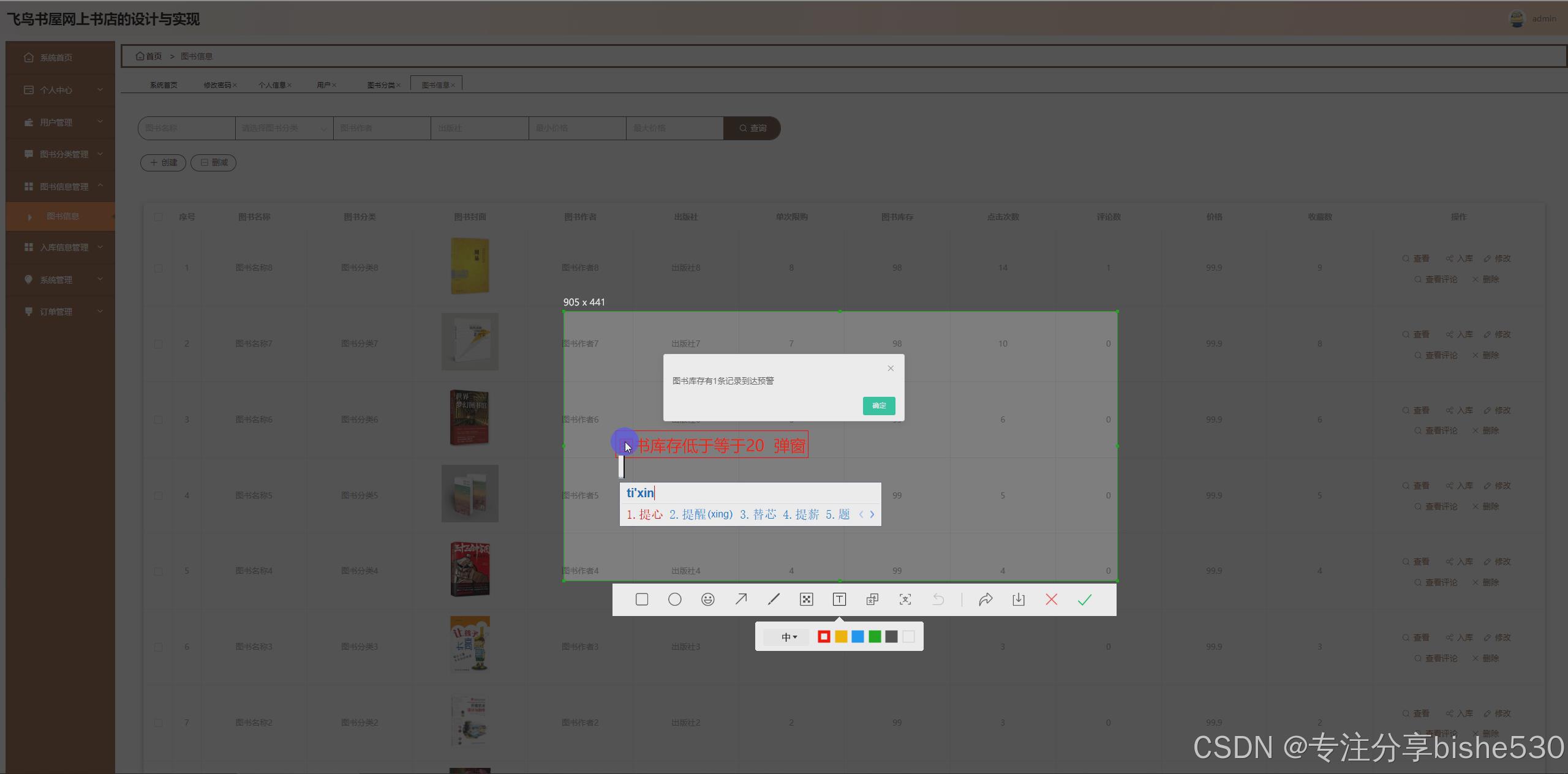This screenshot has height=774, width=1568.
Task: Check the row checkbox for 图书名称8
Action: point(159,268)
